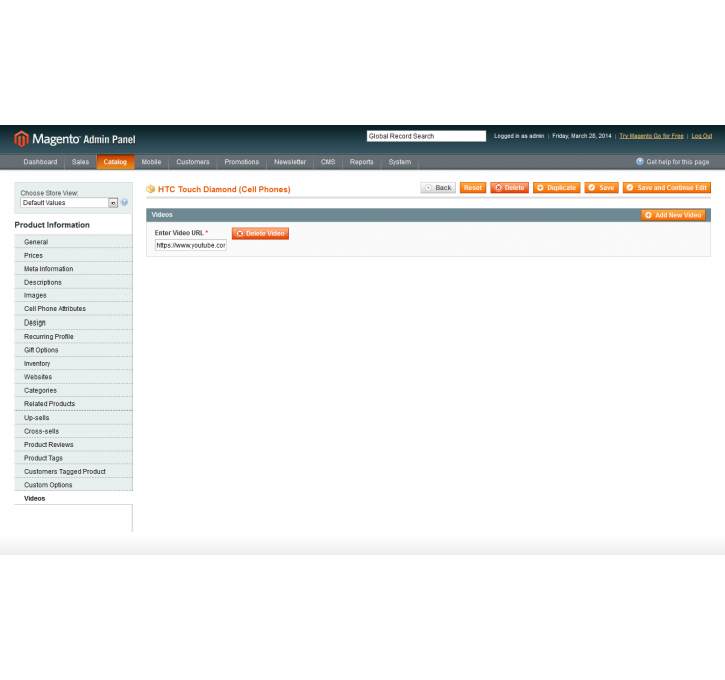The image size is (725, 680).
Task: Click the Save button
Action: point(602,188)
